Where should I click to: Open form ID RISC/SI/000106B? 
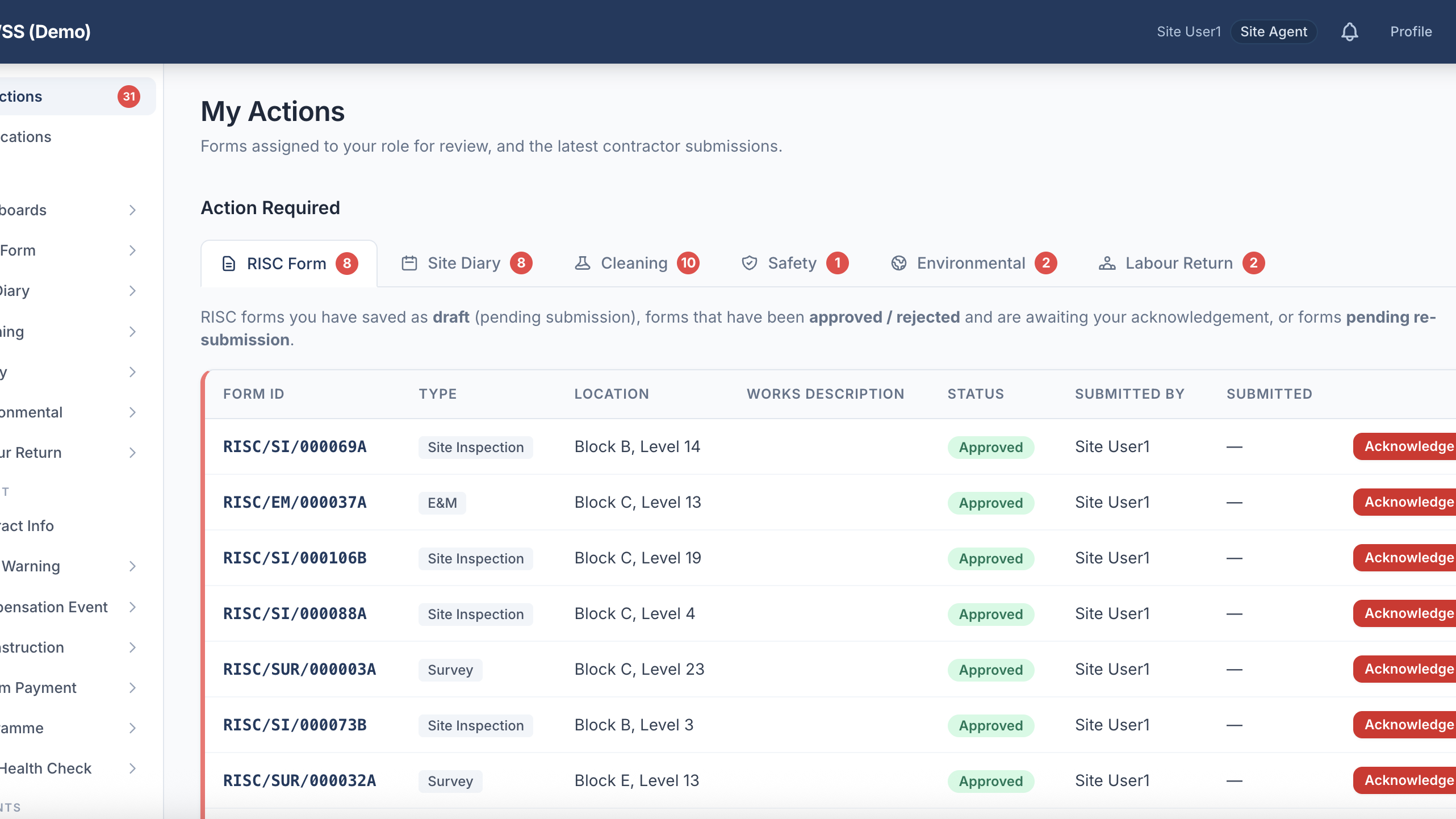pyautogui.click(x=295, y=558)
